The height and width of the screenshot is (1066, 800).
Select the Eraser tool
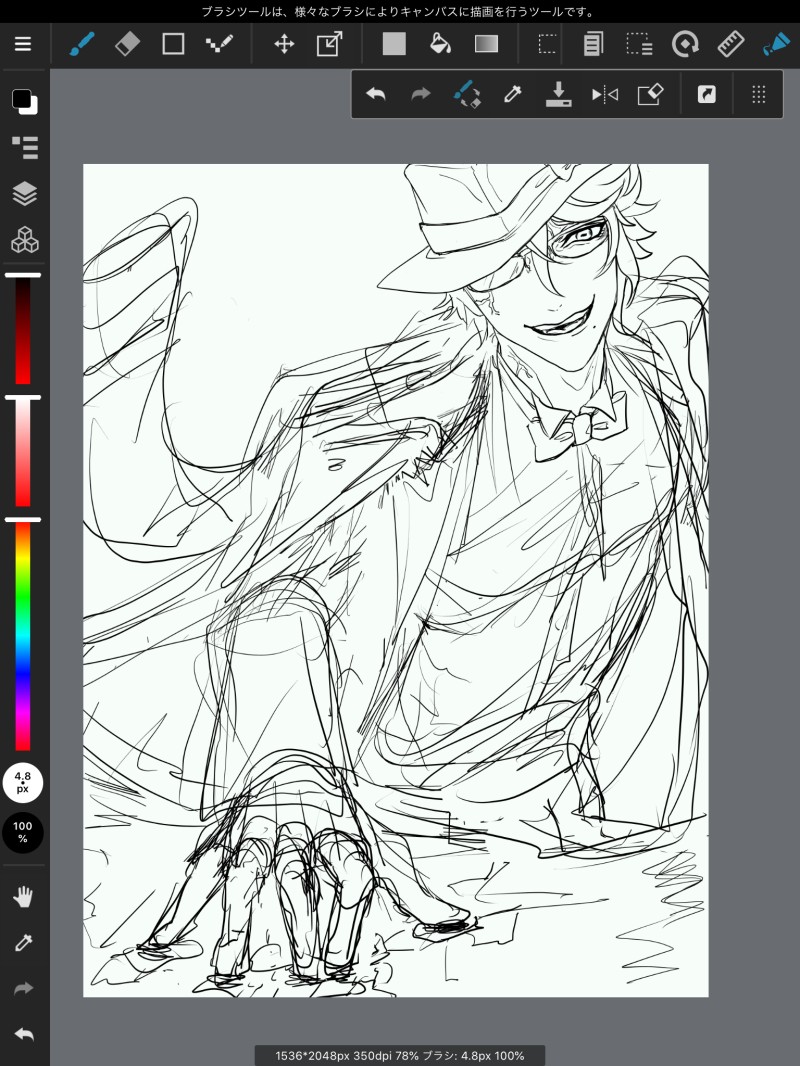127,44
